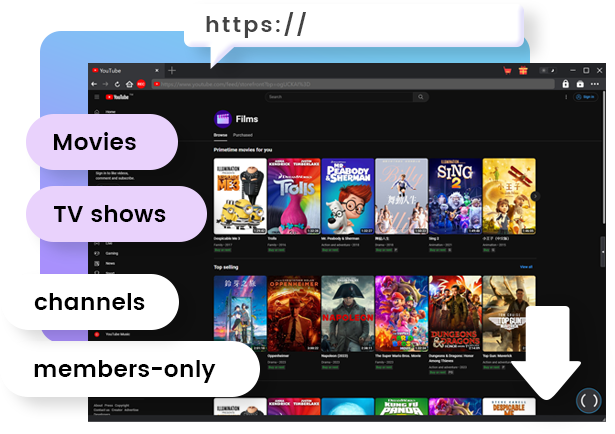Screen dimensions: 615x434
Task: Click the round download button bottom right
Action: point(588,401)
